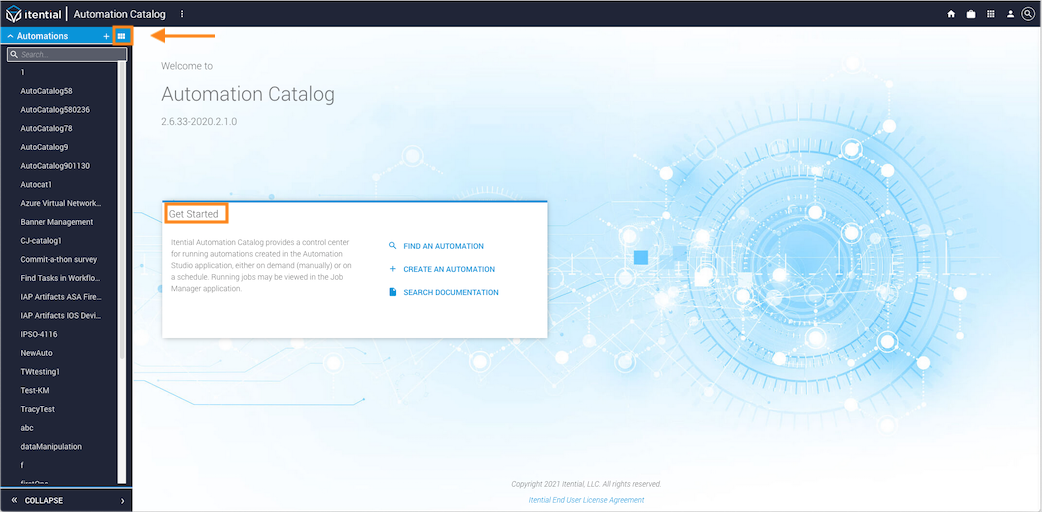Open the collection view grid icon
Screen dimensions: 1042x512
[x=122, y=36]
